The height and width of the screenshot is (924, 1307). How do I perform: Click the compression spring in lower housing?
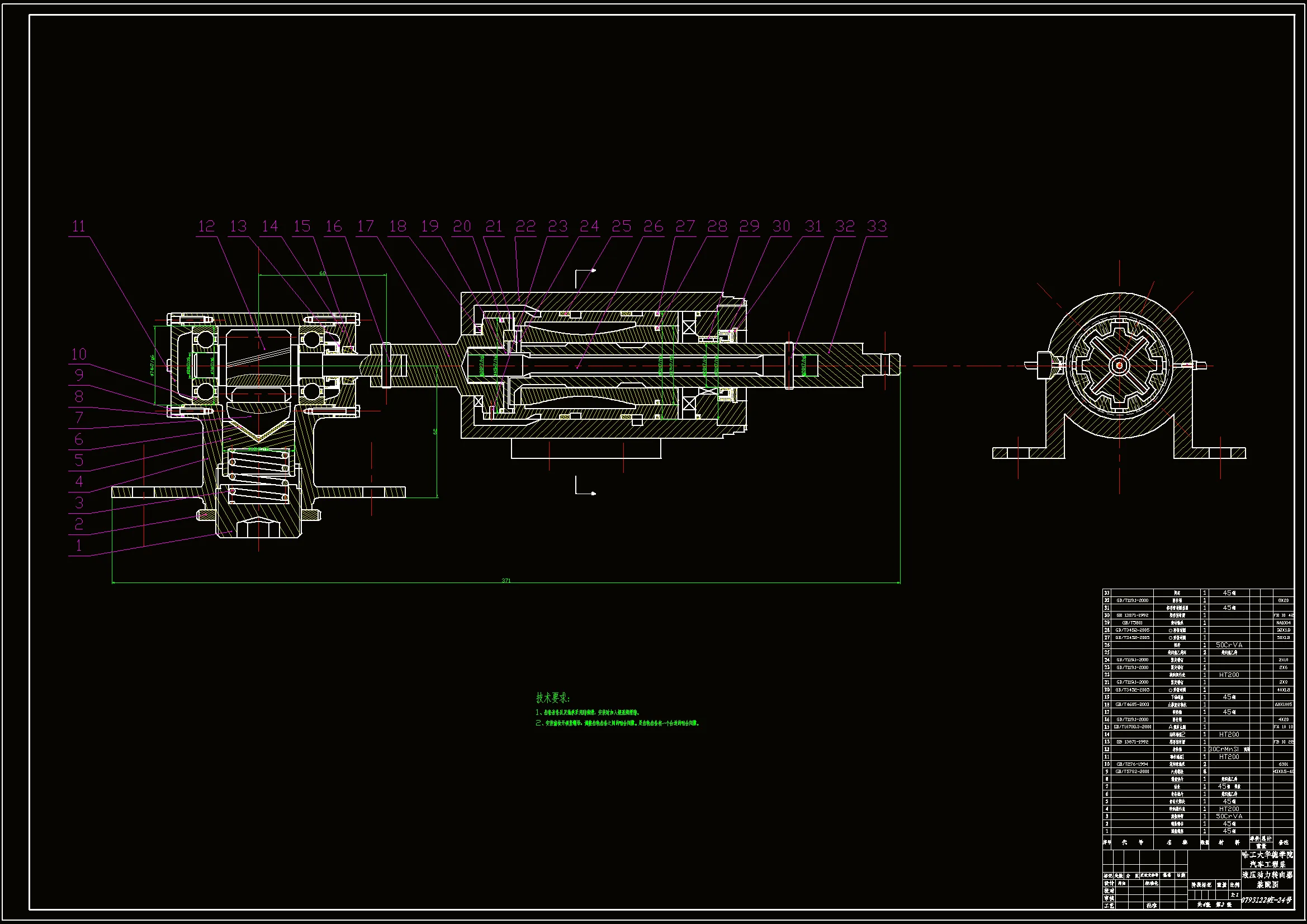(x=259, y=475)
